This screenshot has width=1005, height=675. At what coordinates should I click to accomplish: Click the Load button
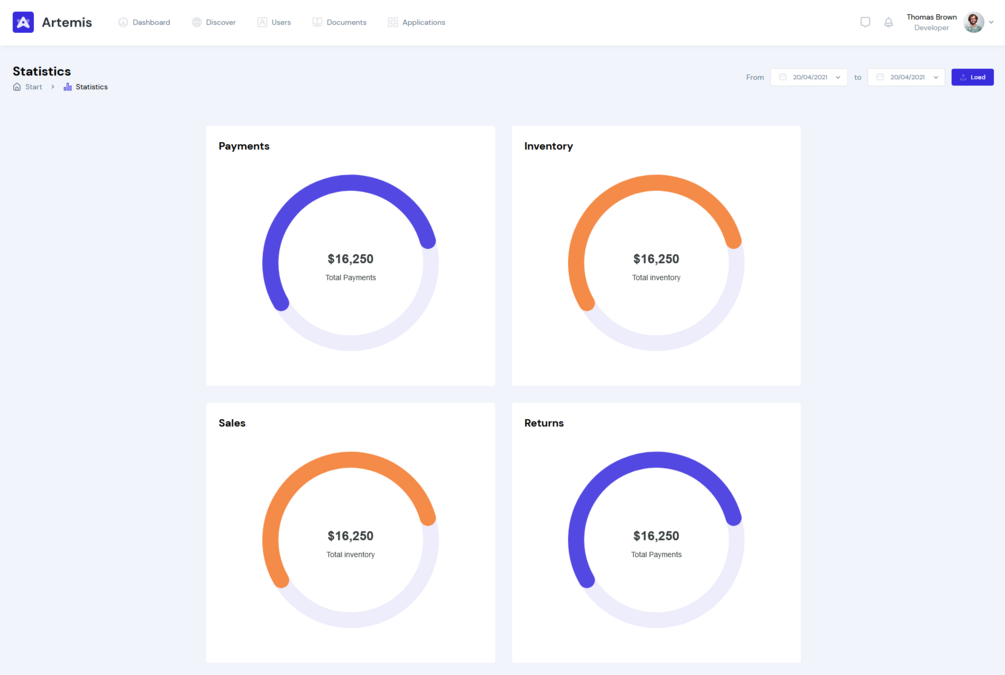click(972, 77)
